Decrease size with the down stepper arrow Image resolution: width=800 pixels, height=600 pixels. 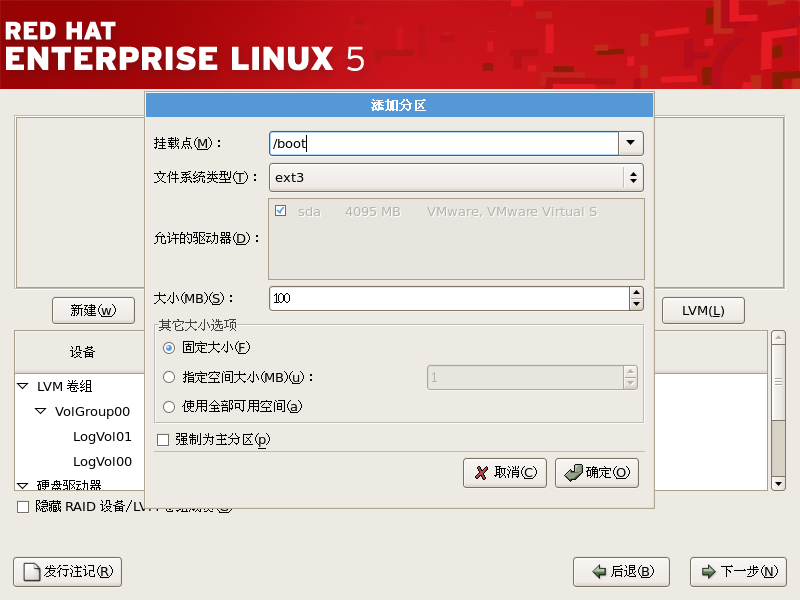click(636, 305)
